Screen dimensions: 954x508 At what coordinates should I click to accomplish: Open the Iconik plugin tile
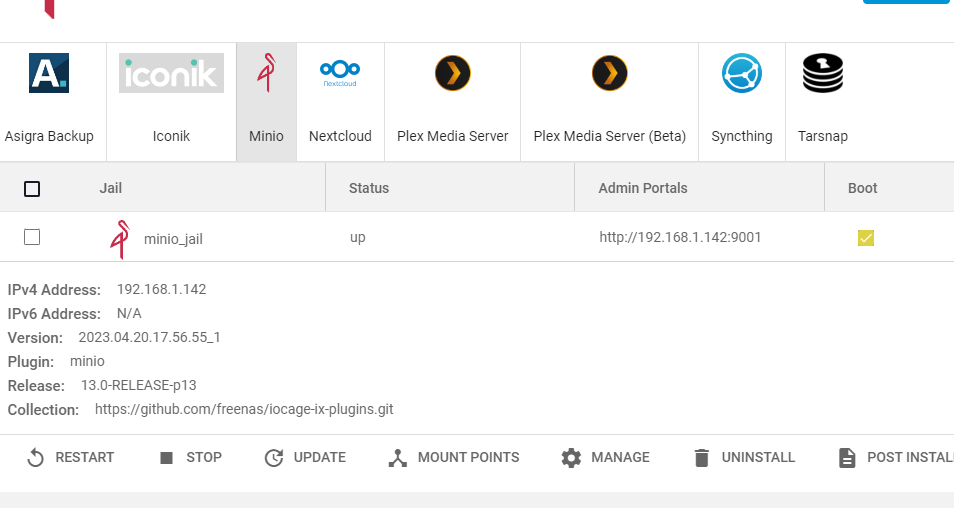tap(171, 102)
